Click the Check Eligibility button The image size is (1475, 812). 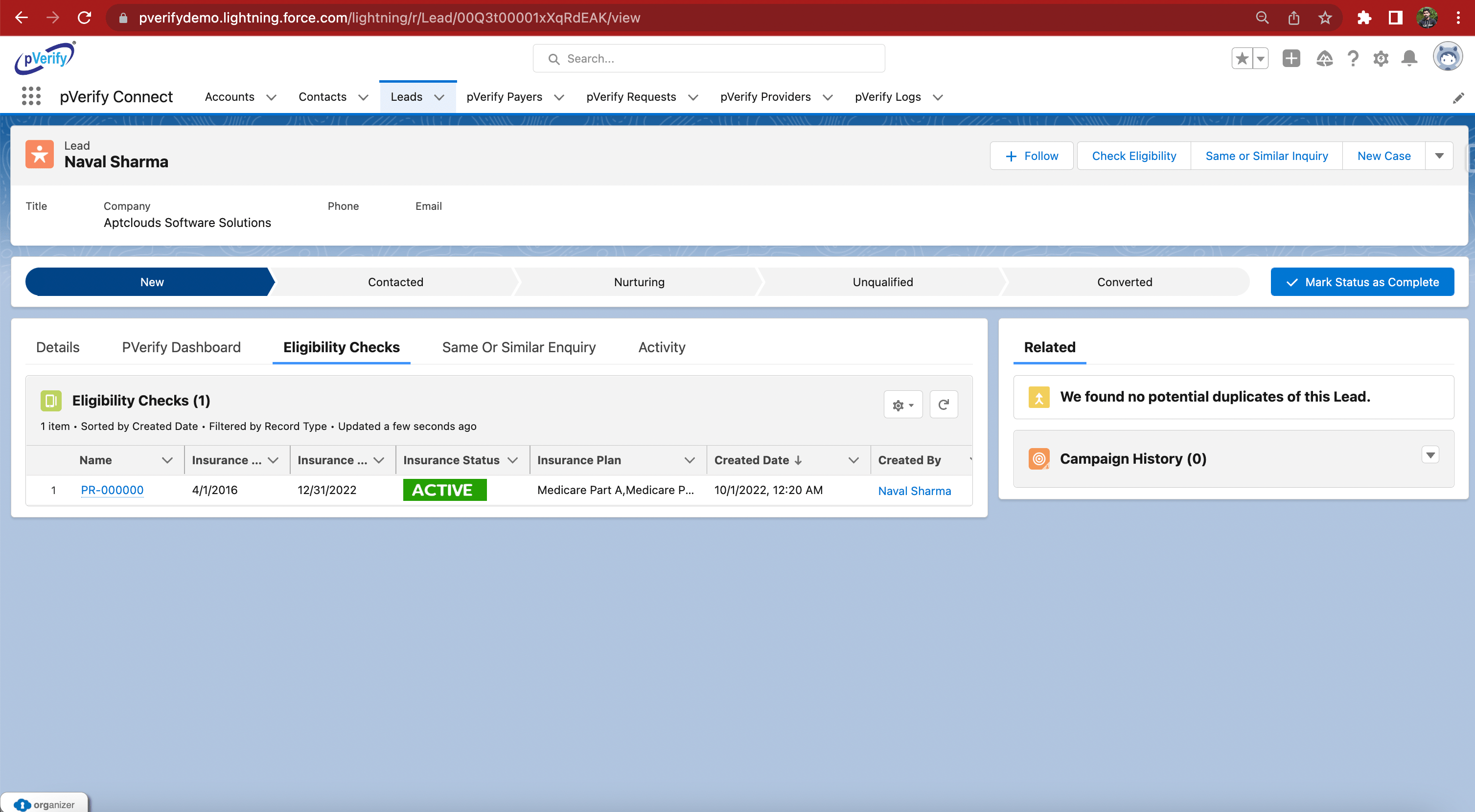(1133, 156)
